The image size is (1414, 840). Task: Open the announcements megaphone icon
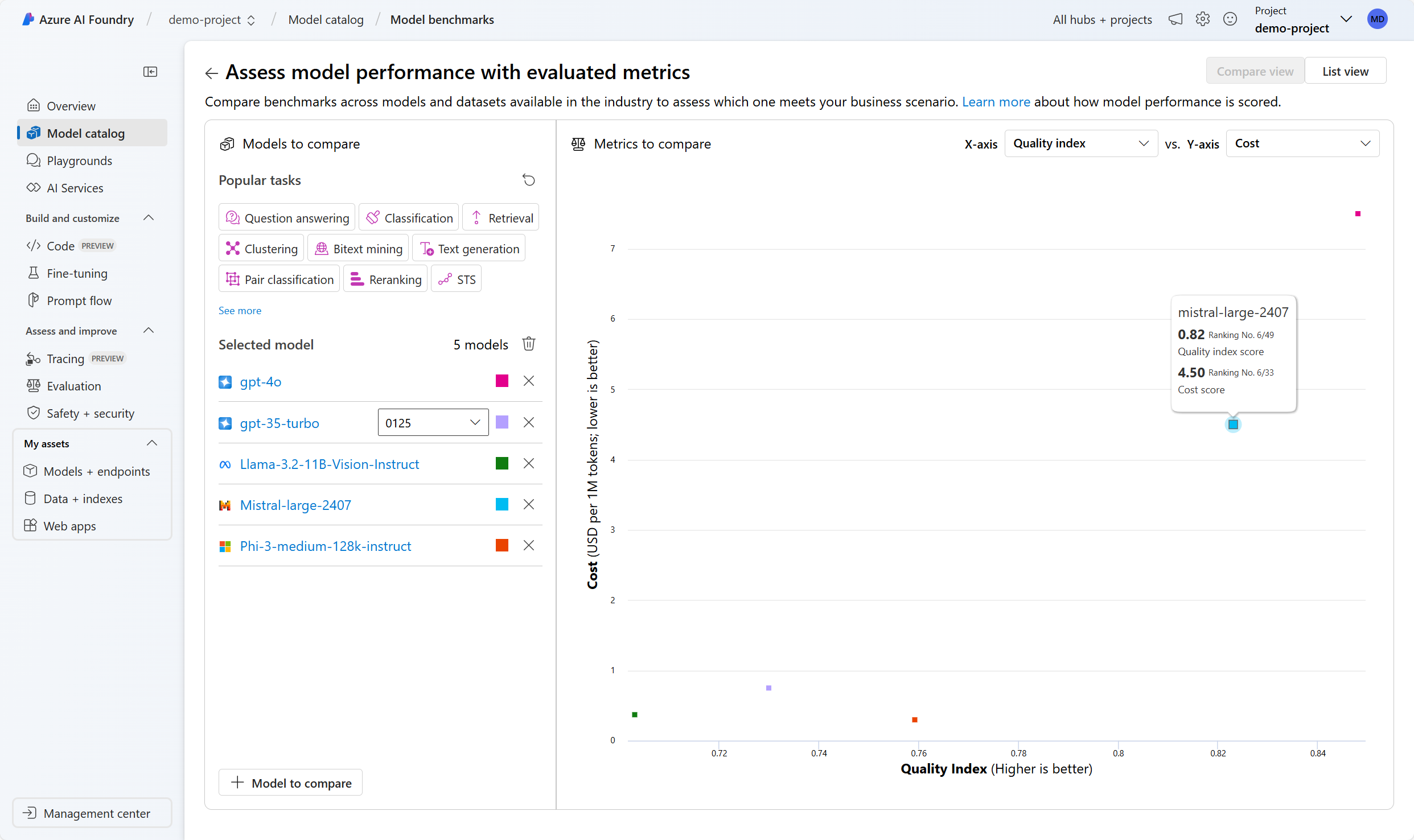click(x=1175, y=19)
